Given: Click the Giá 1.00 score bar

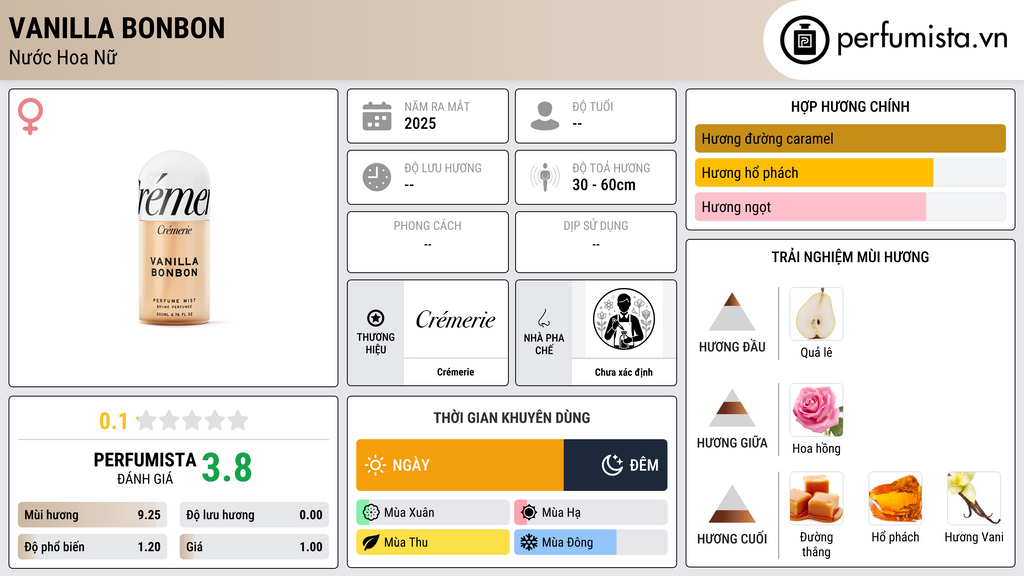Looking at the screenshot, I should (x=254, y=547).
